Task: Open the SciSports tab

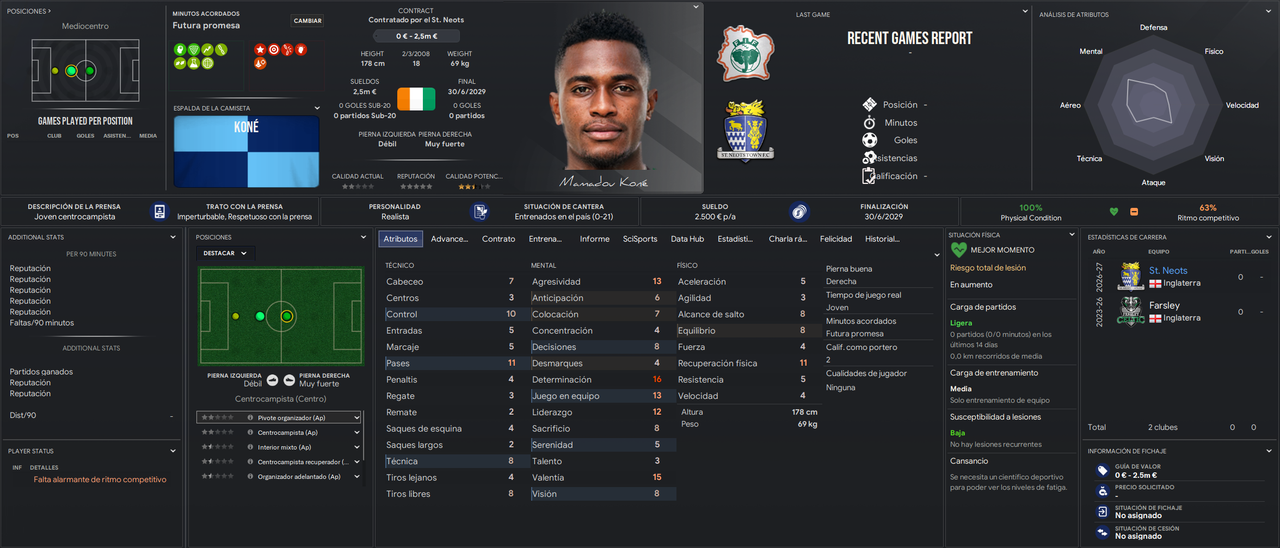Action: click(x=640, y=239)
